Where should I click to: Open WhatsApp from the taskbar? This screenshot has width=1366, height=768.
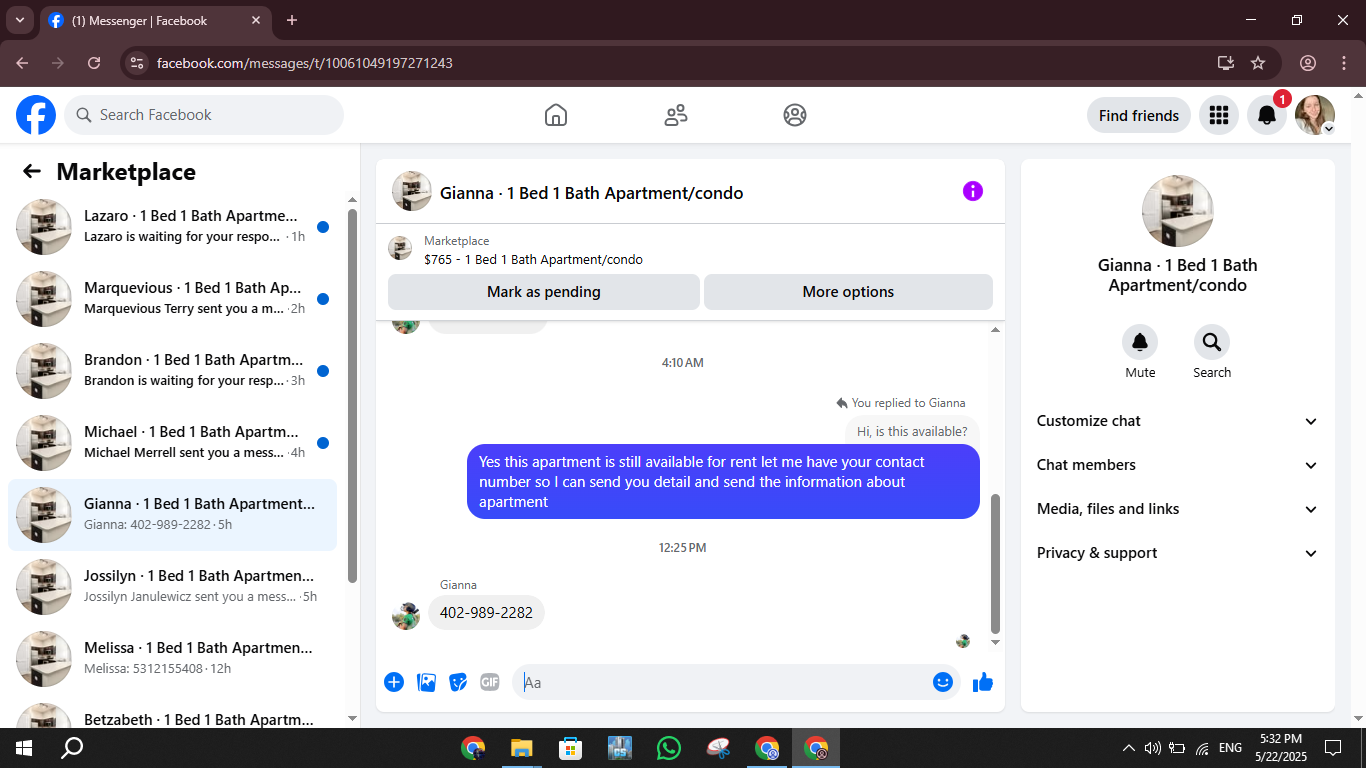tap(668, 748)
